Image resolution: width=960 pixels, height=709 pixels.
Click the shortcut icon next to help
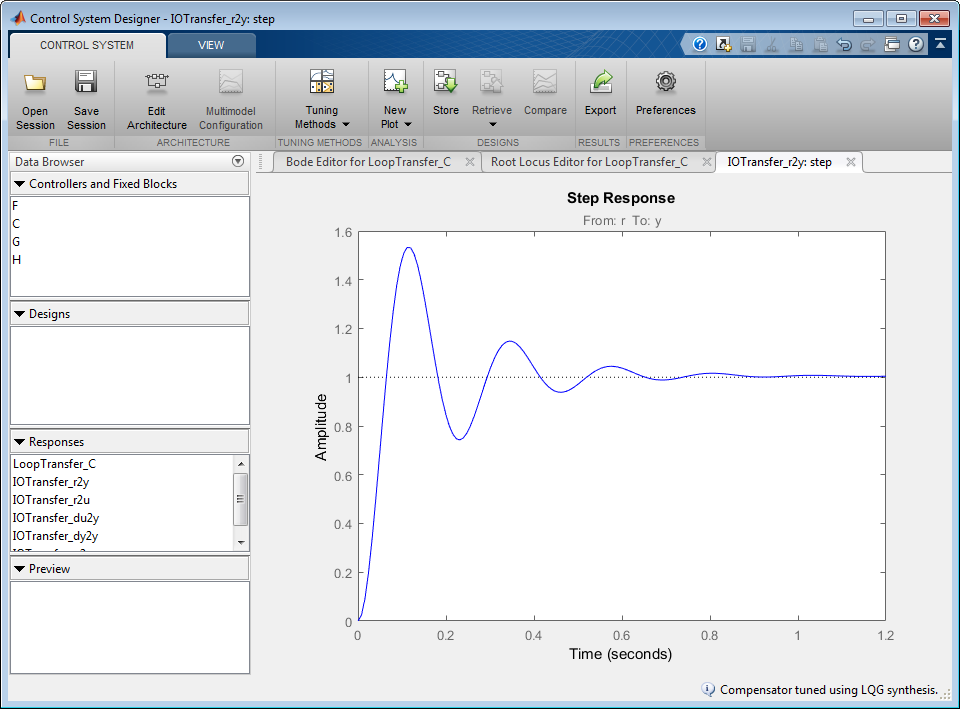pos(724,44)
